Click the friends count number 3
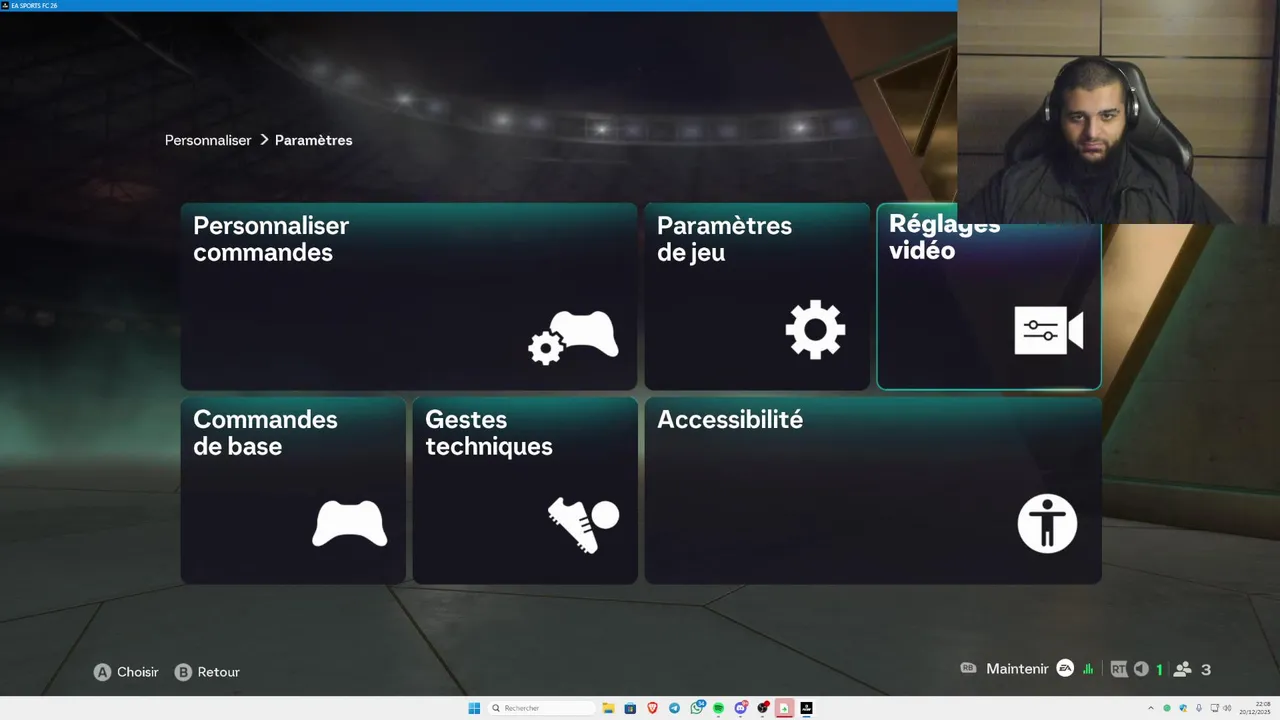The height and width of the screenshot is (720, 1280). tap(1206, 670)
